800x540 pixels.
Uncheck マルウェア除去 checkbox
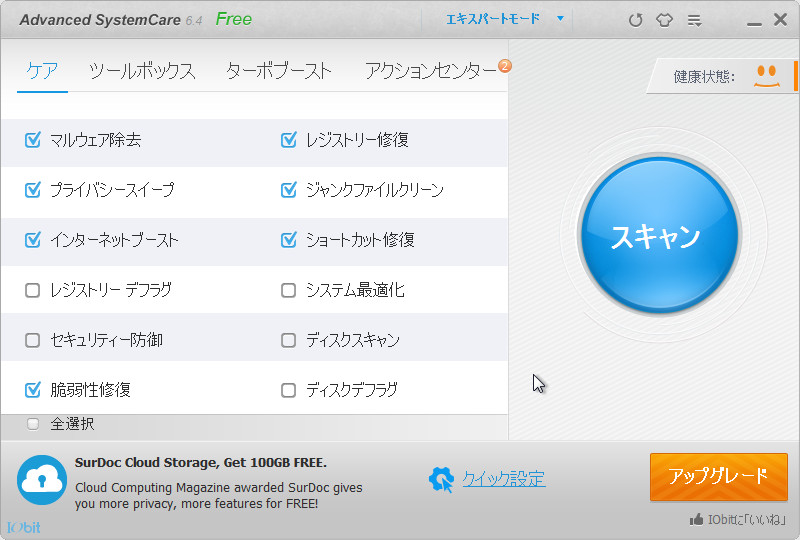33,139
